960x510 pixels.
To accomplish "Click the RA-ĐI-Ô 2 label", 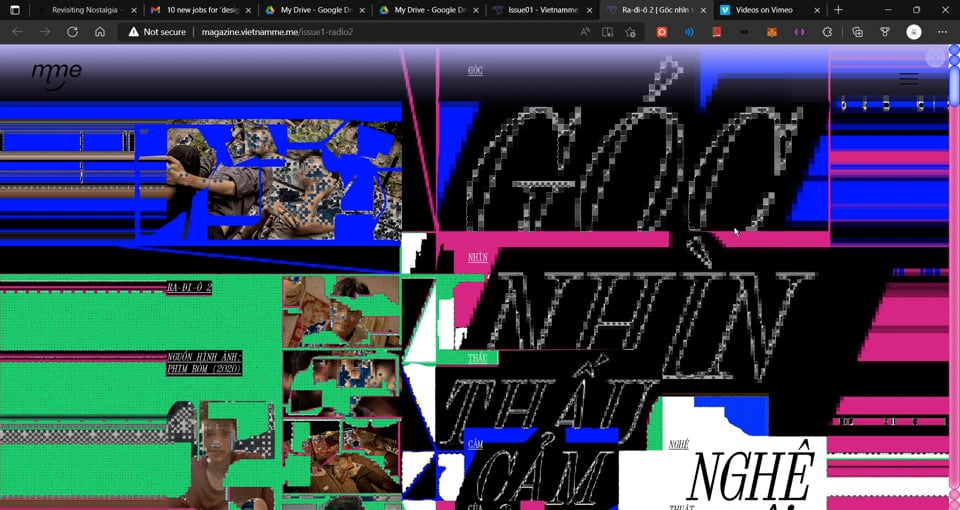I will coord(189,287).
